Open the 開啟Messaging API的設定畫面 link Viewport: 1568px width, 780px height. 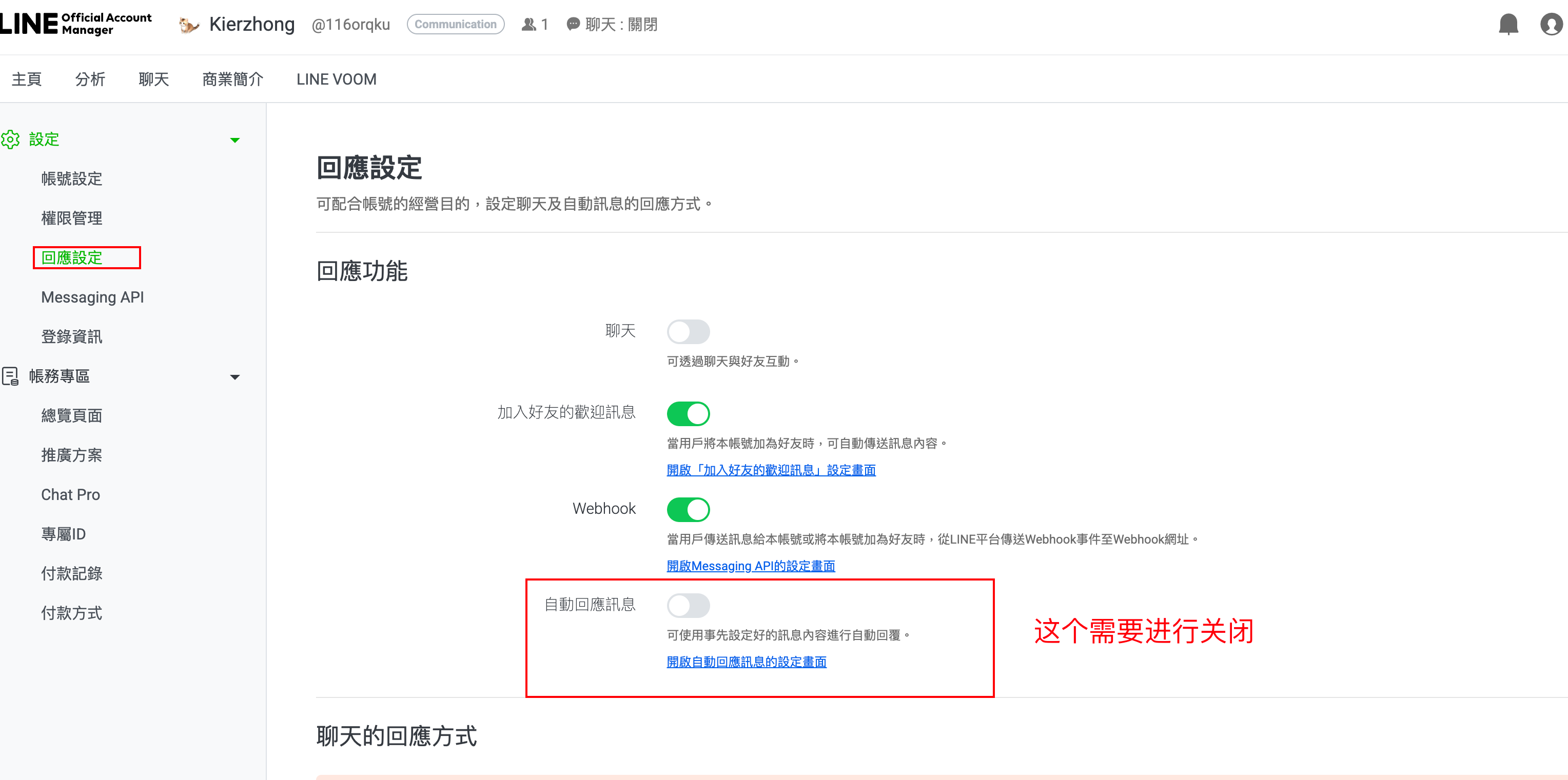coord(750,566)
